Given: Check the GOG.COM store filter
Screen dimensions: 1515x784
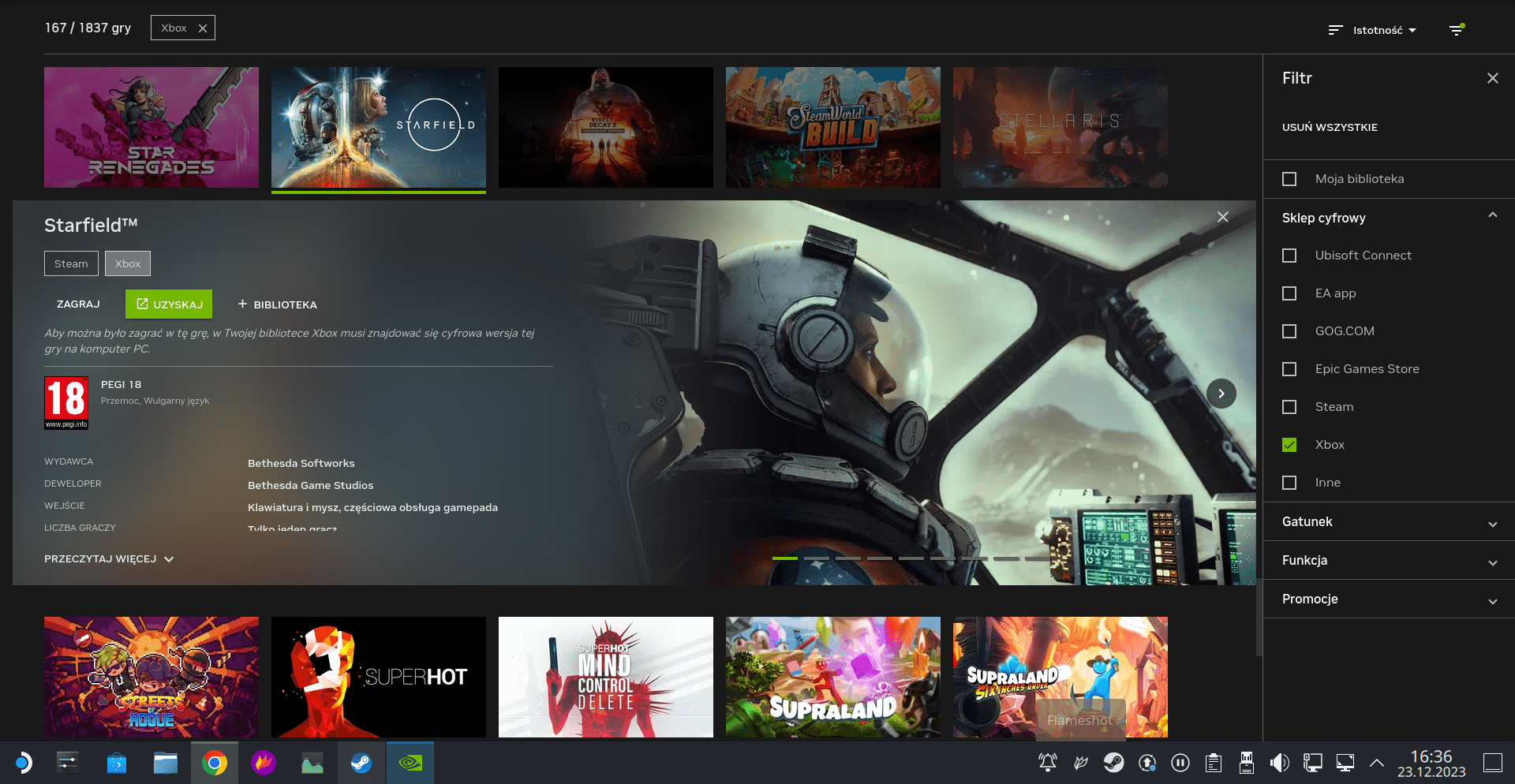Looking at the screenshot, I should [1289, 331].
